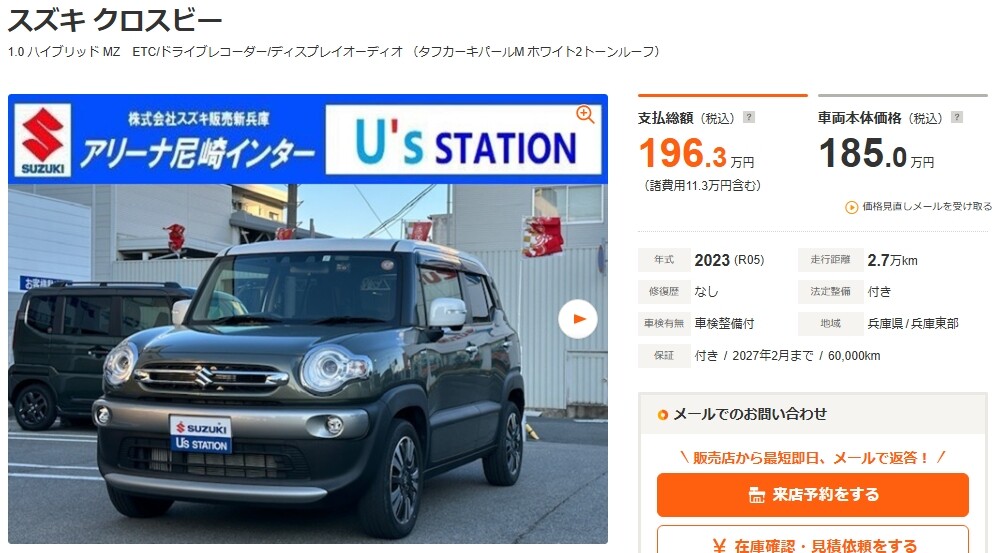The image size is (994, 553).
Task: Click the magnifier zoom icon on car photo
Action: pos(585,115)
